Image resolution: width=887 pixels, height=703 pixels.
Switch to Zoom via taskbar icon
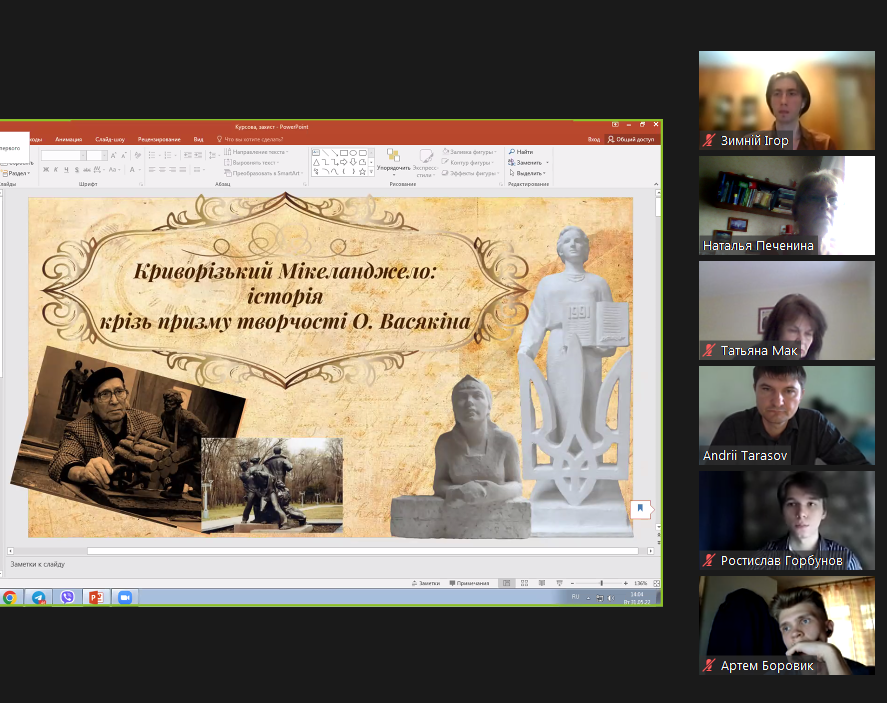125,597
